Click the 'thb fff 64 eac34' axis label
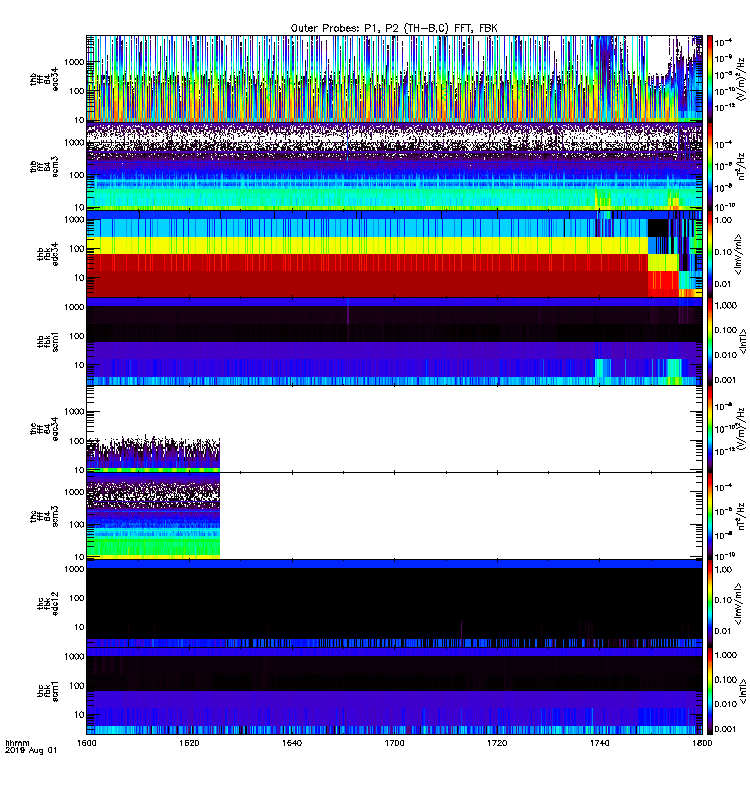 (44, 79)
